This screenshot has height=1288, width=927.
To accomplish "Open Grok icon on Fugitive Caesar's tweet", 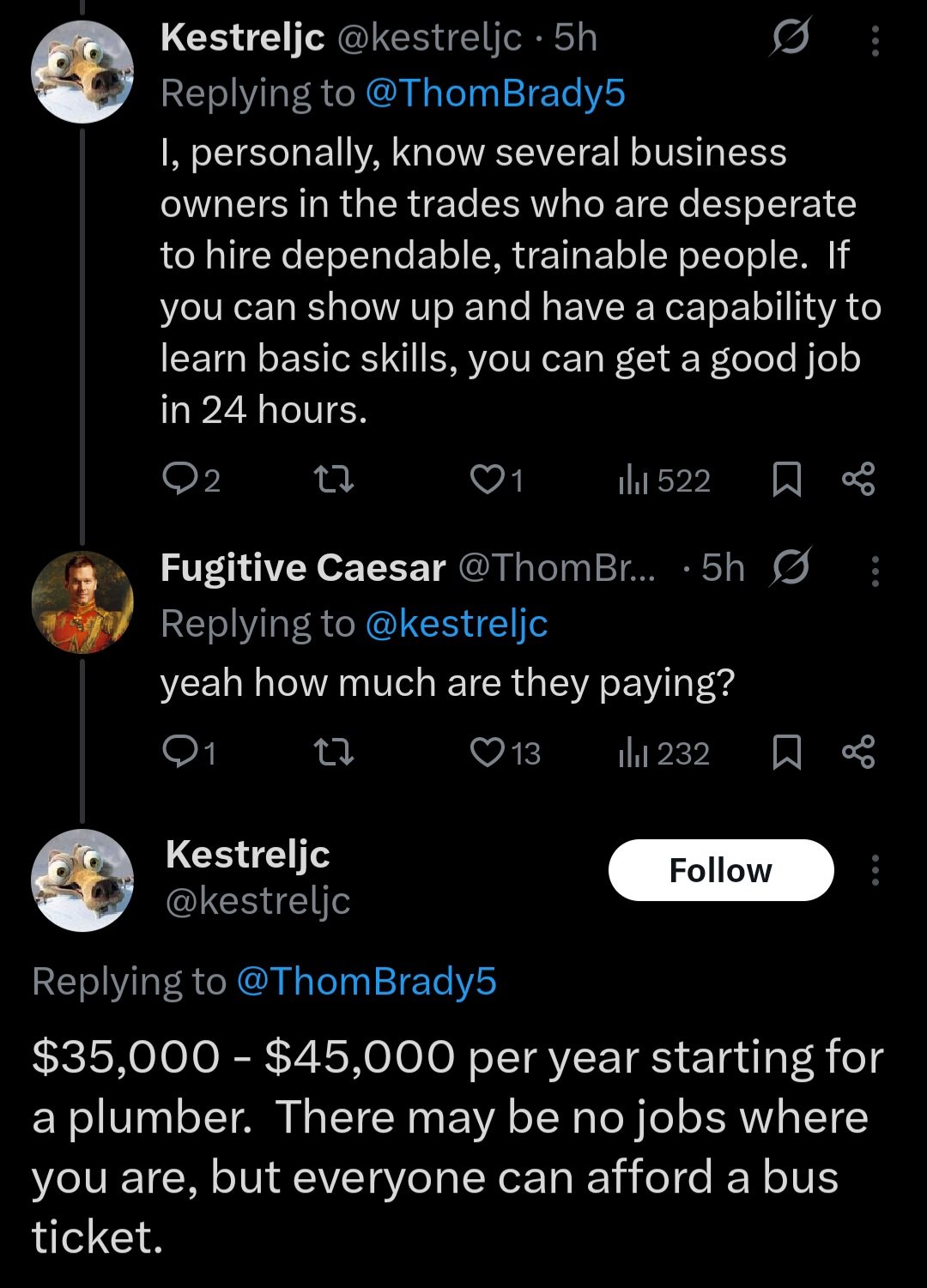I will (791, 566).
